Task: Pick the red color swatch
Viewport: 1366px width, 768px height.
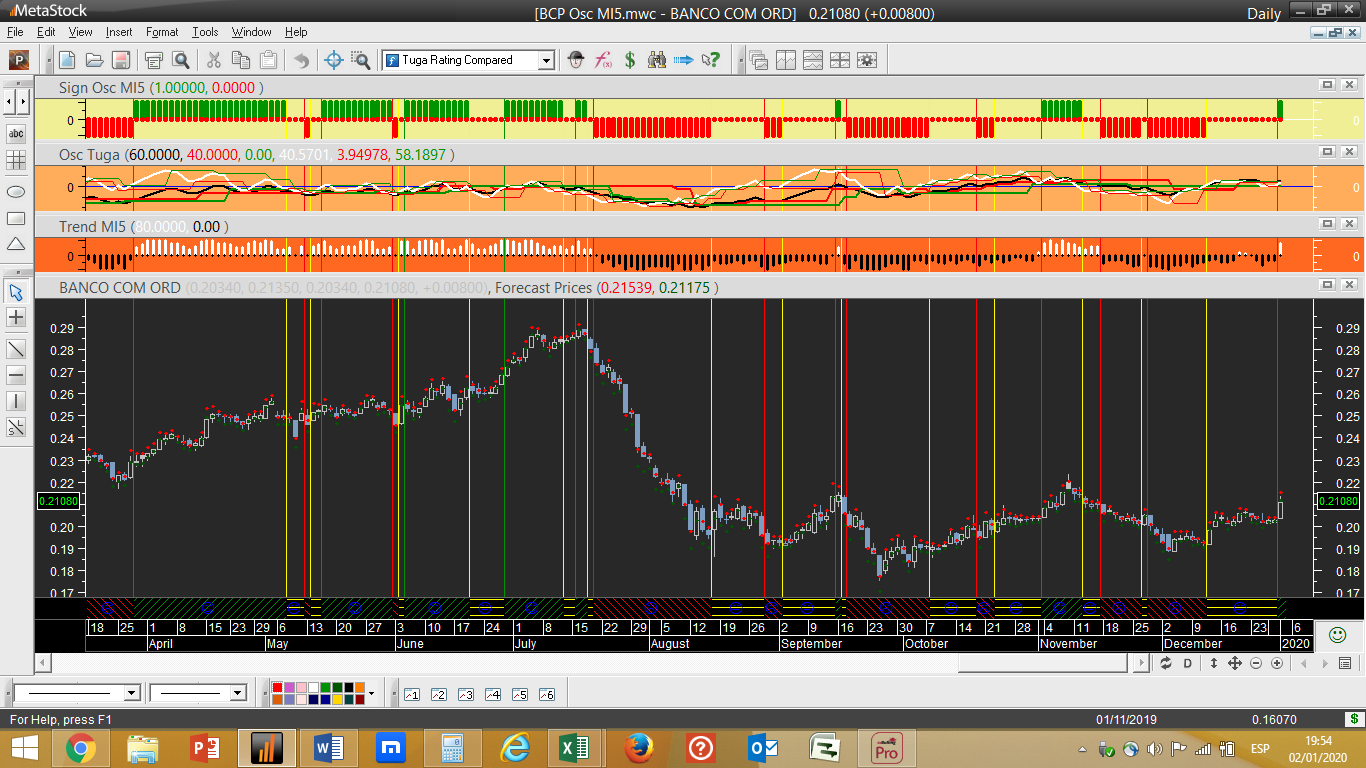Action: click(277, 688)
